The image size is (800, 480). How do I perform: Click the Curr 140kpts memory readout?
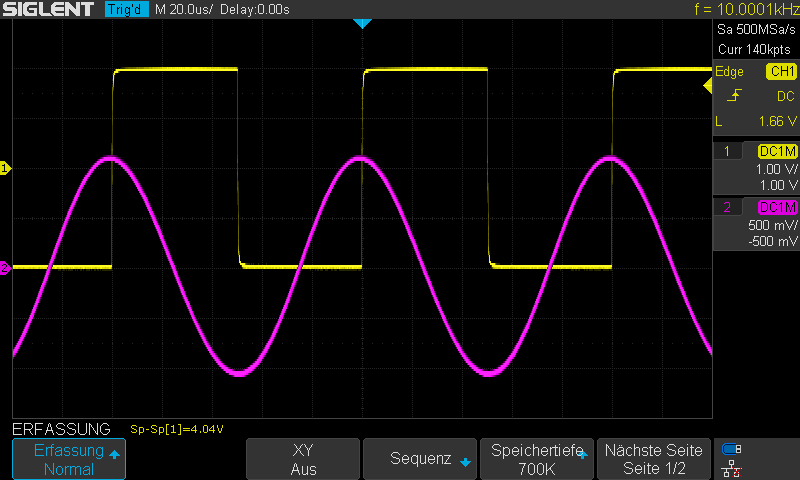click(754, 49)
